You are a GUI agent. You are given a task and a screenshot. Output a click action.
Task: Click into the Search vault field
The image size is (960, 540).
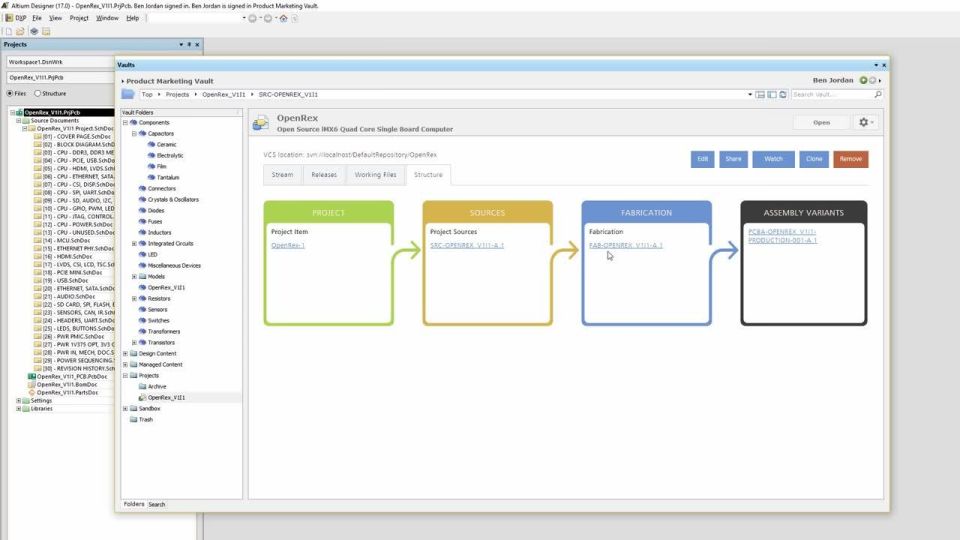coord(831,95)
